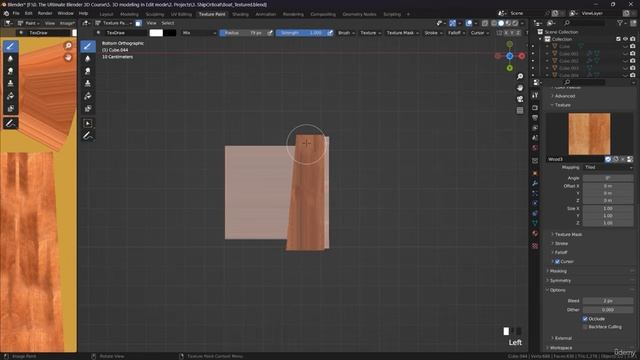Open the Window menu
Screen dimensions: 640x360
coord(65,13)
